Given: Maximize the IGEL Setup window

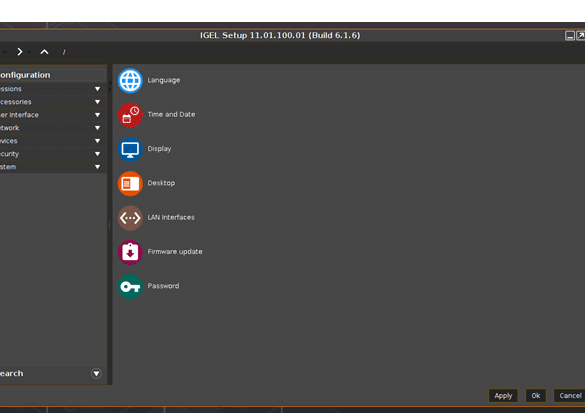Looking at the screenshot, I should click(581, 35).
